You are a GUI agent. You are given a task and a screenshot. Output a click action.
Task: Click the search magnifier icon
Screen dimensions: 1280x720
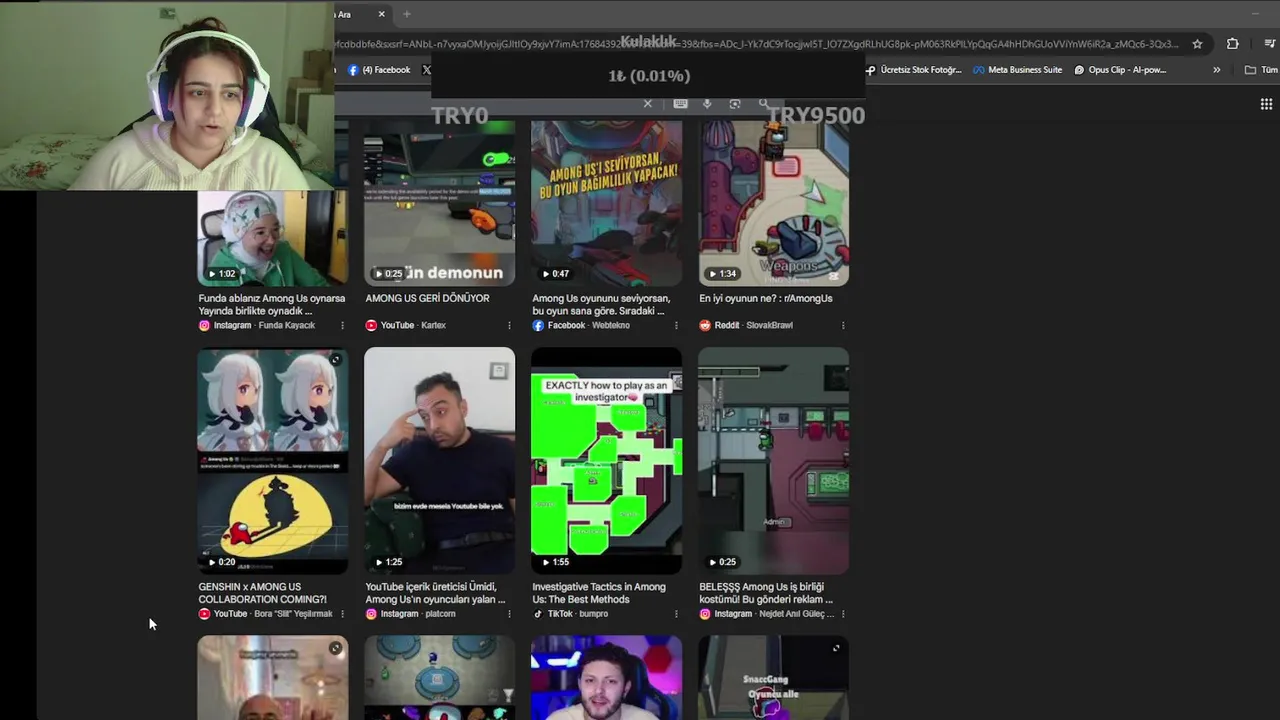764,104
